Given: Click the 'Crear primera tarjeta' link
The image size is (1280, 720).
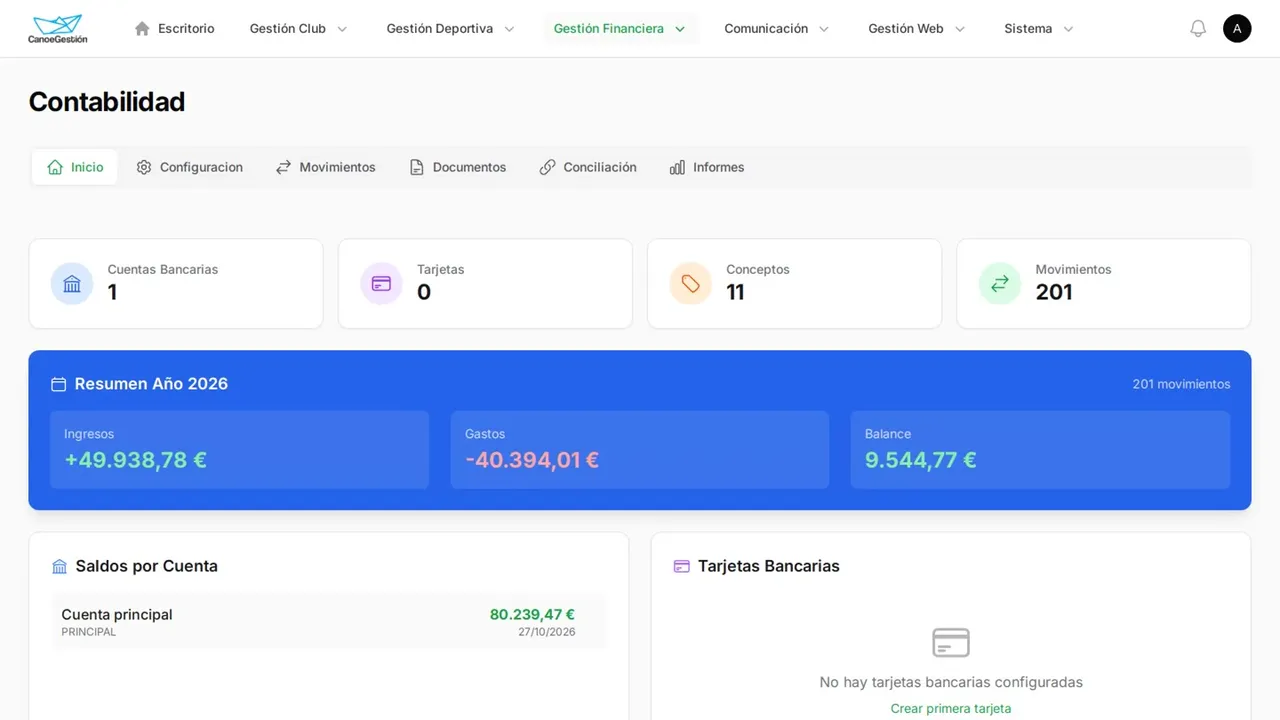Looking at the screenshot, I should point(951,708).
